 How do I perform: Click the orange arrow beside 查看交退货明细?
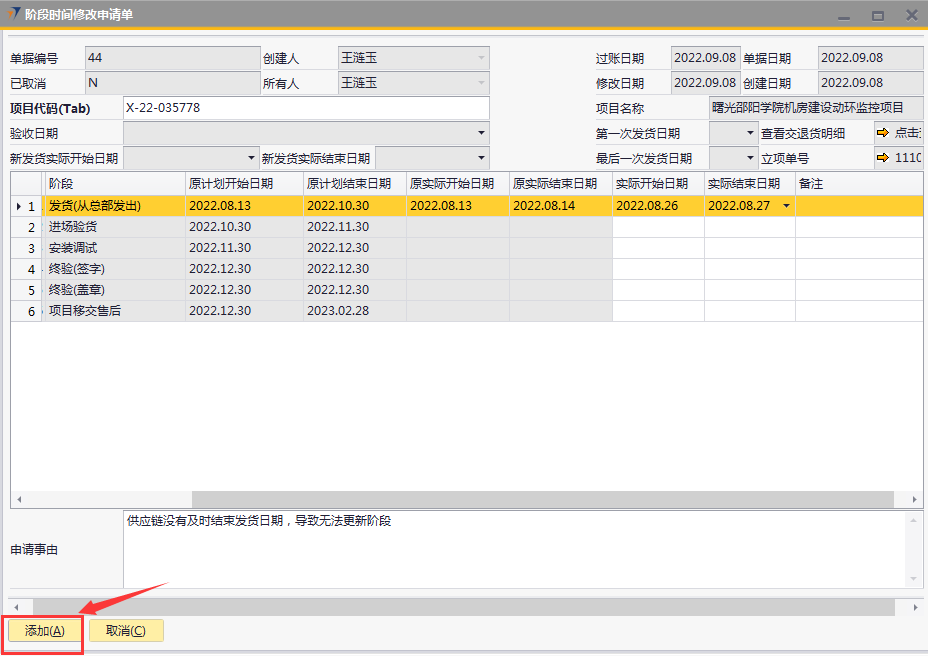click(x=882, y=133)
